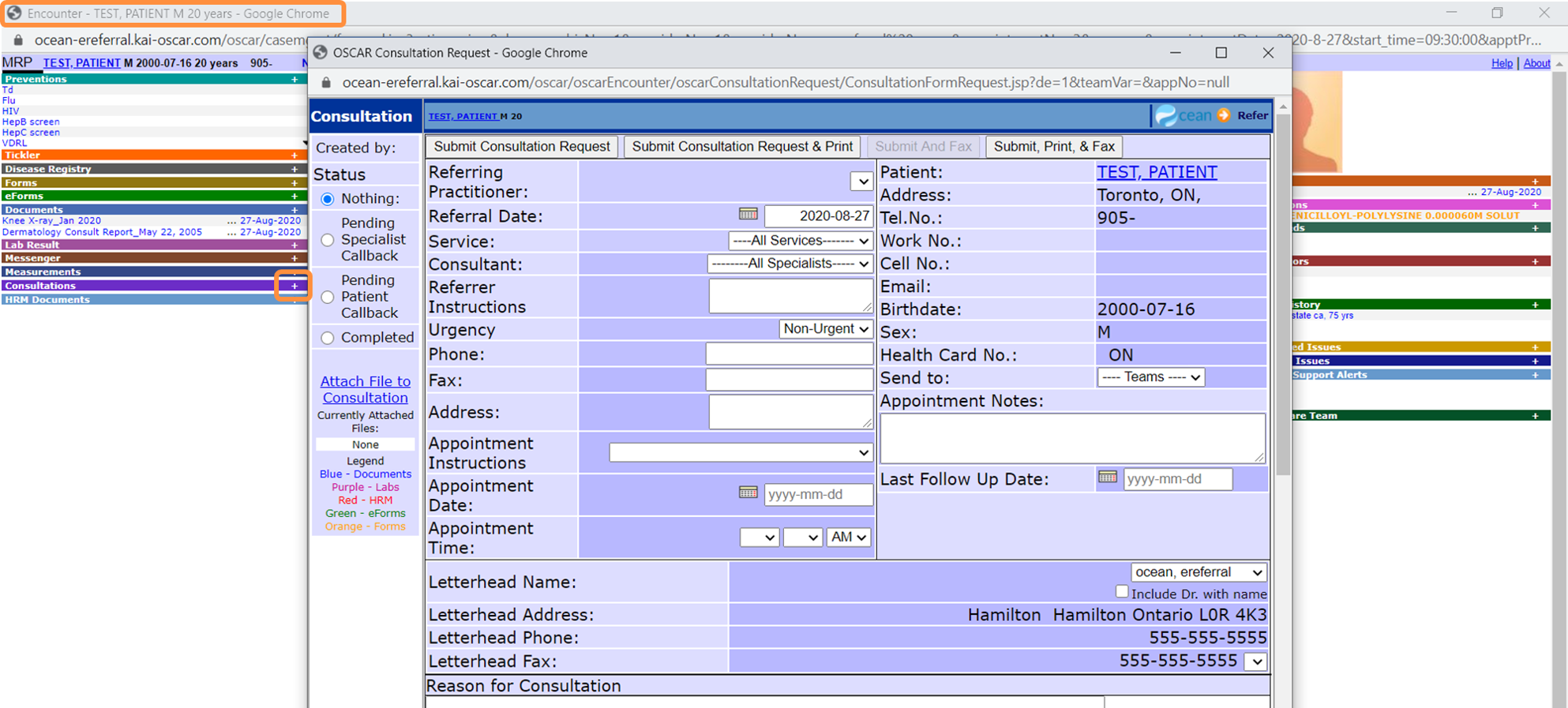Click the Address text area
This screenshot has width=1568, height=708.
tap(790, 412)
